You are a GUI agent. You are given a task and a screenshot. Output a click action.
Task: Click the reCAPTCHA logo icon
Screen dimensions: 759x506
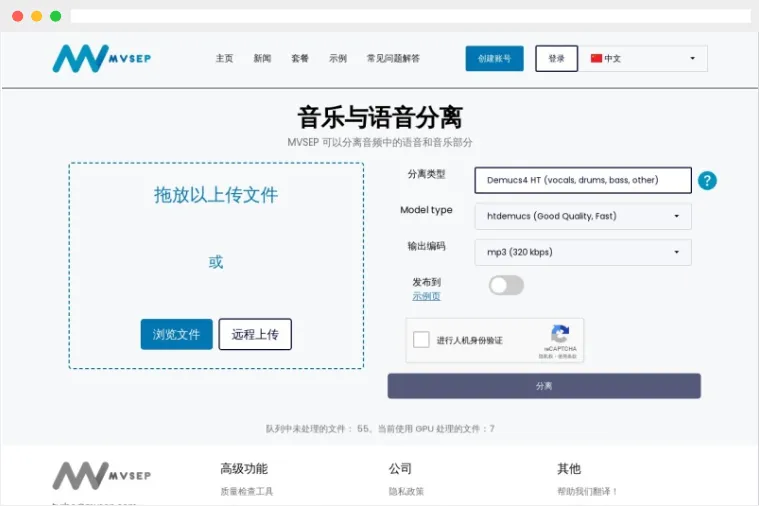[x=560, y=334]
